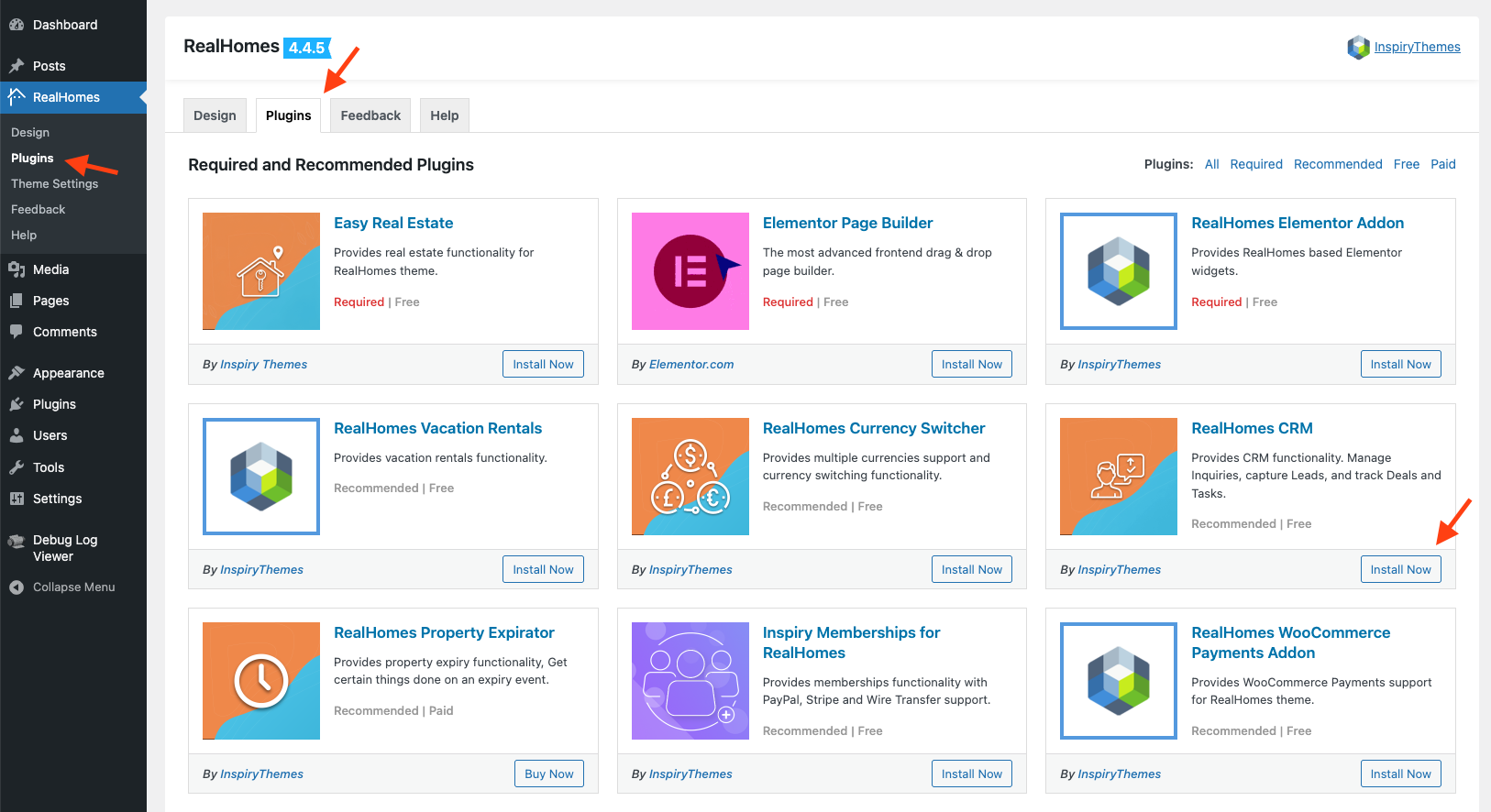Install the Easy Real Estate plugin
The width and height of the screenshot is (1491, 812).
click(543, 364)
